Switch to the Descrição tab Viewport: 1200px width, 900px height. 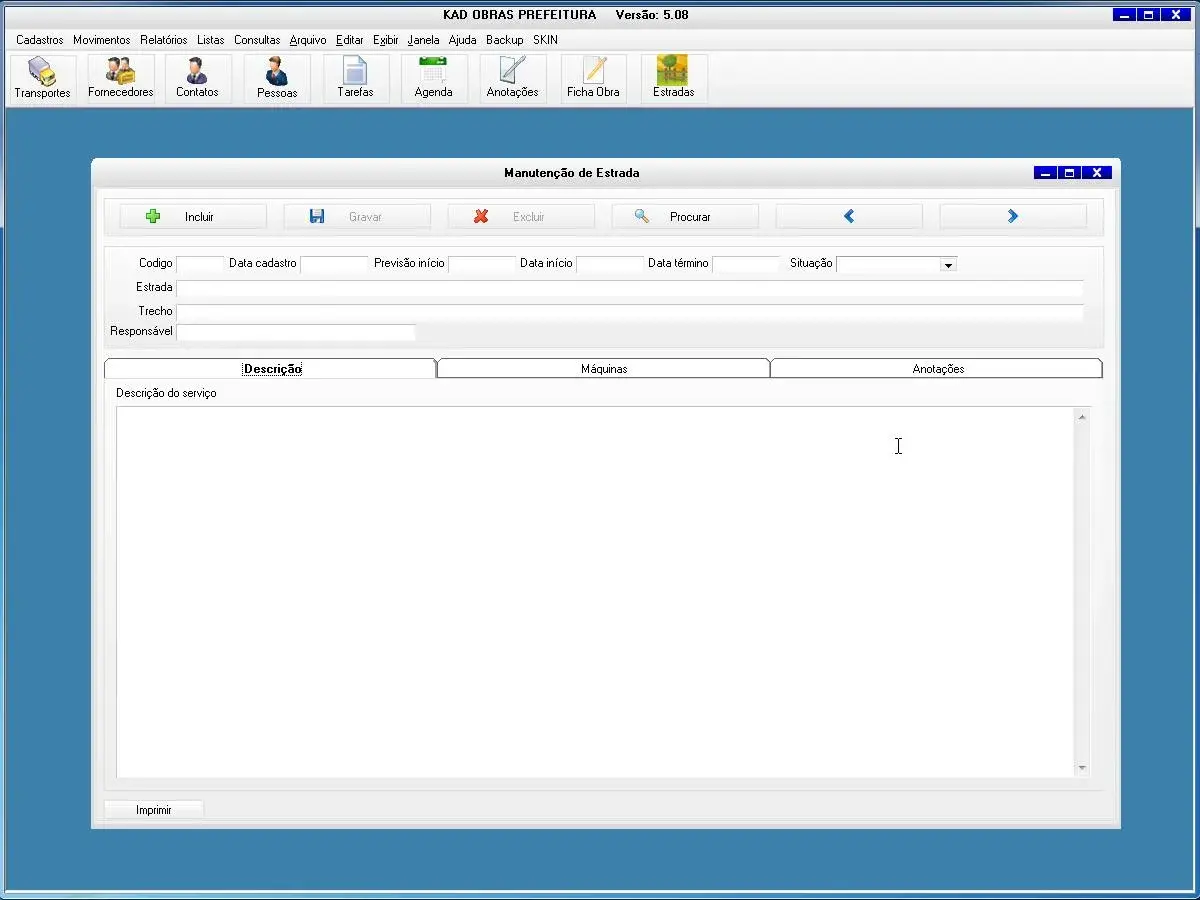coord(271,368)
